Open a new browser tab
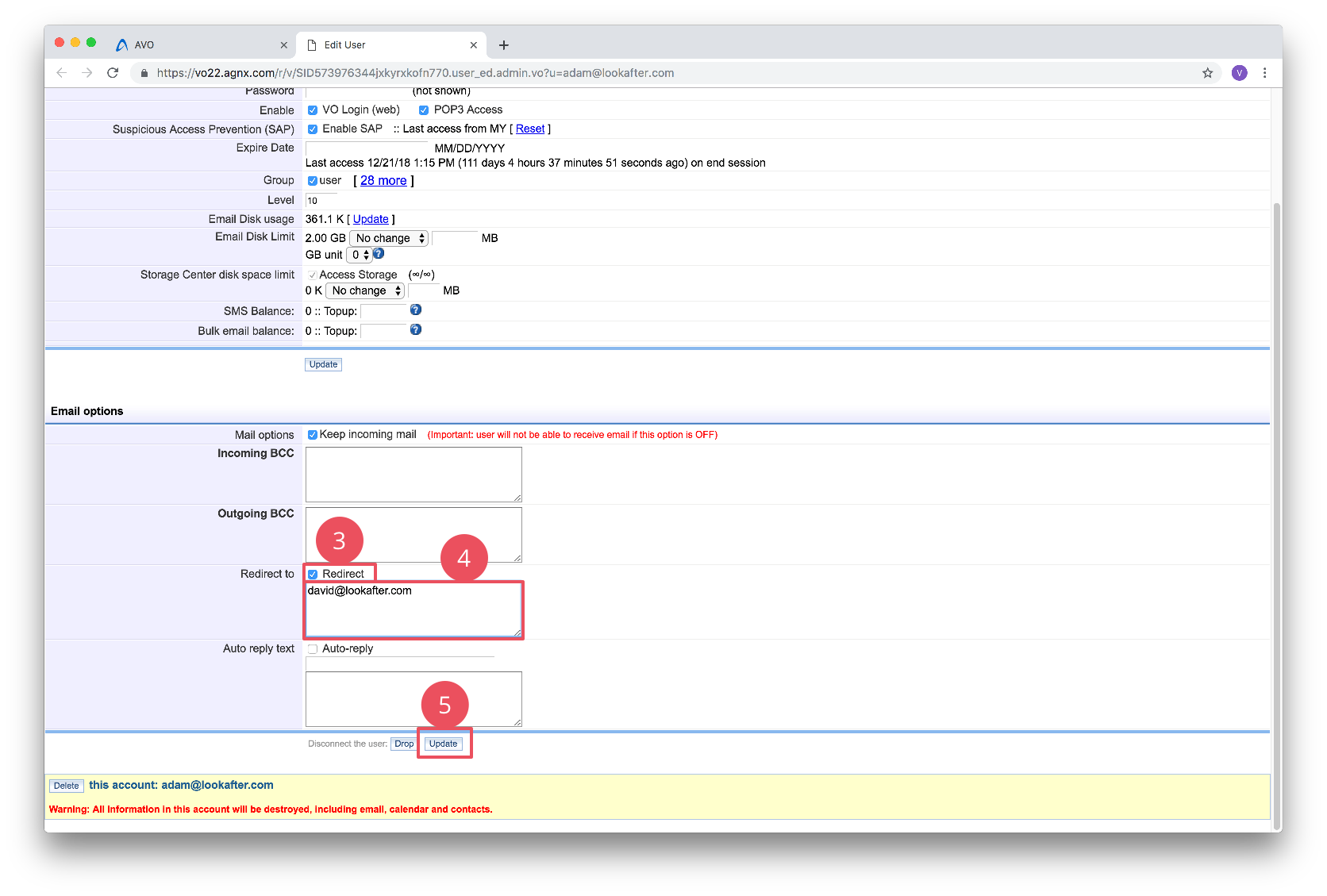Image resolution: width=1327 pixels, height=896 pixels. tap(503, 45)
